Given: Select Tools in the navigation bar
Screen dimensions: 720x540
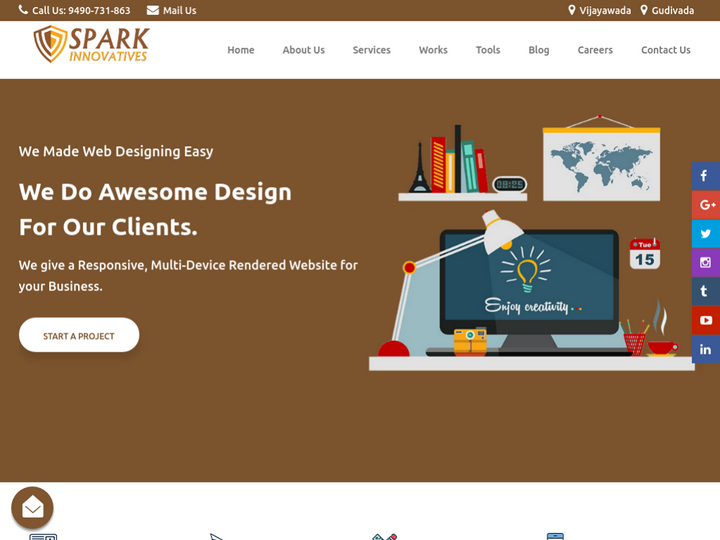Looking at the screenshot, I should [488, 50].
